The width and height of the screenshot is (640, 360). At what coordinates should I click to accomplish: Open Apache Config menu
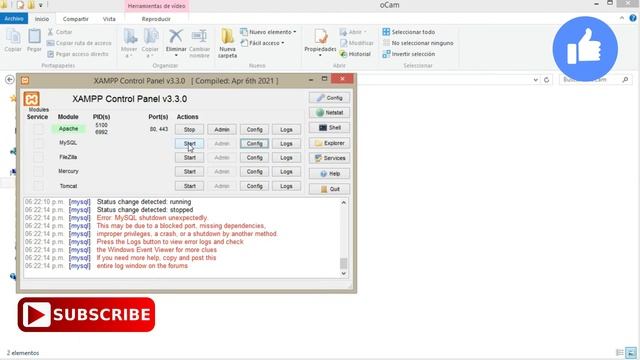(x=254, y=129)
